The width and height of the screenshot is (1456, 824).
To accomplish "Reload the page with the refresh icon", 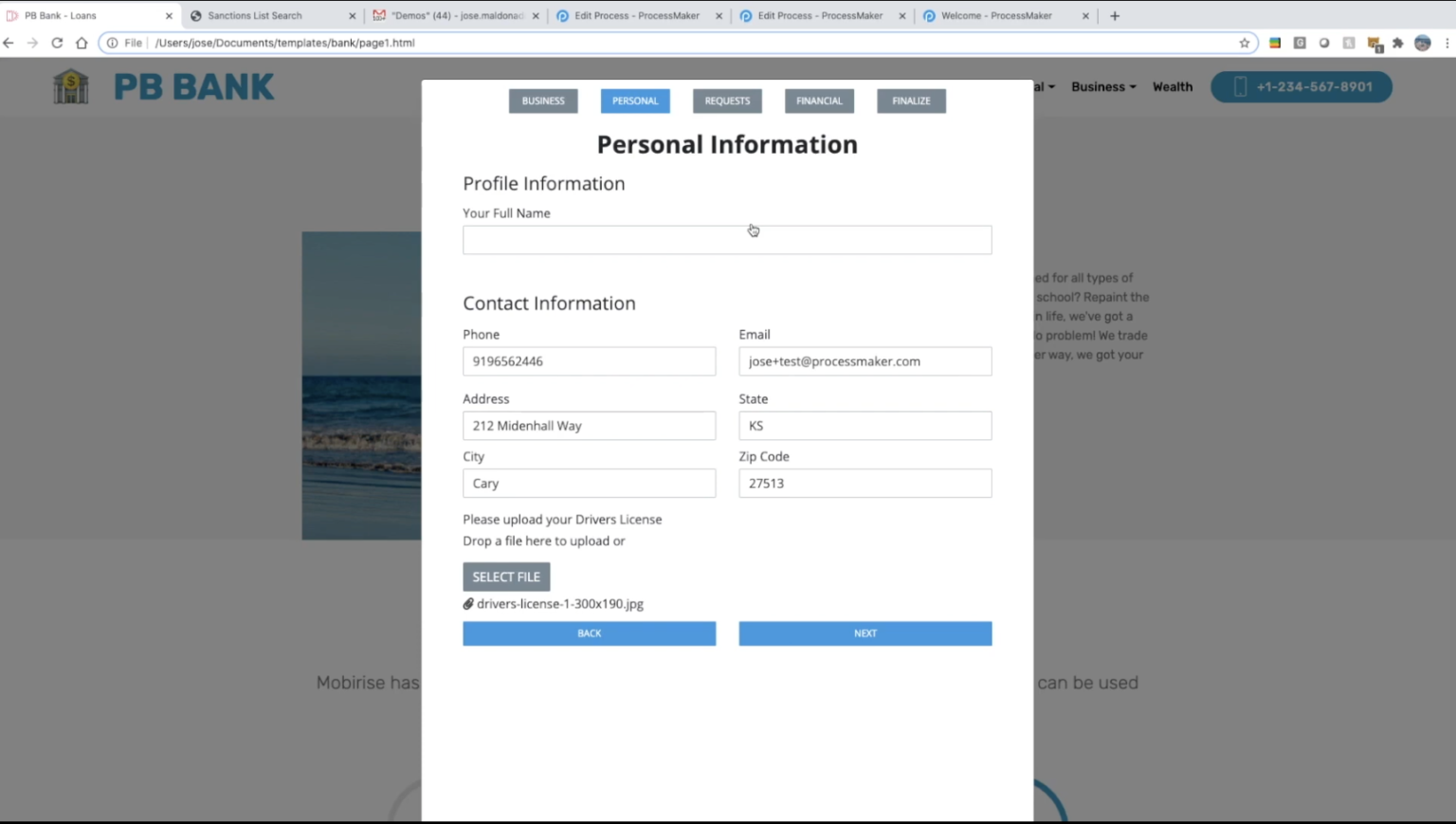I will (57, 43).
